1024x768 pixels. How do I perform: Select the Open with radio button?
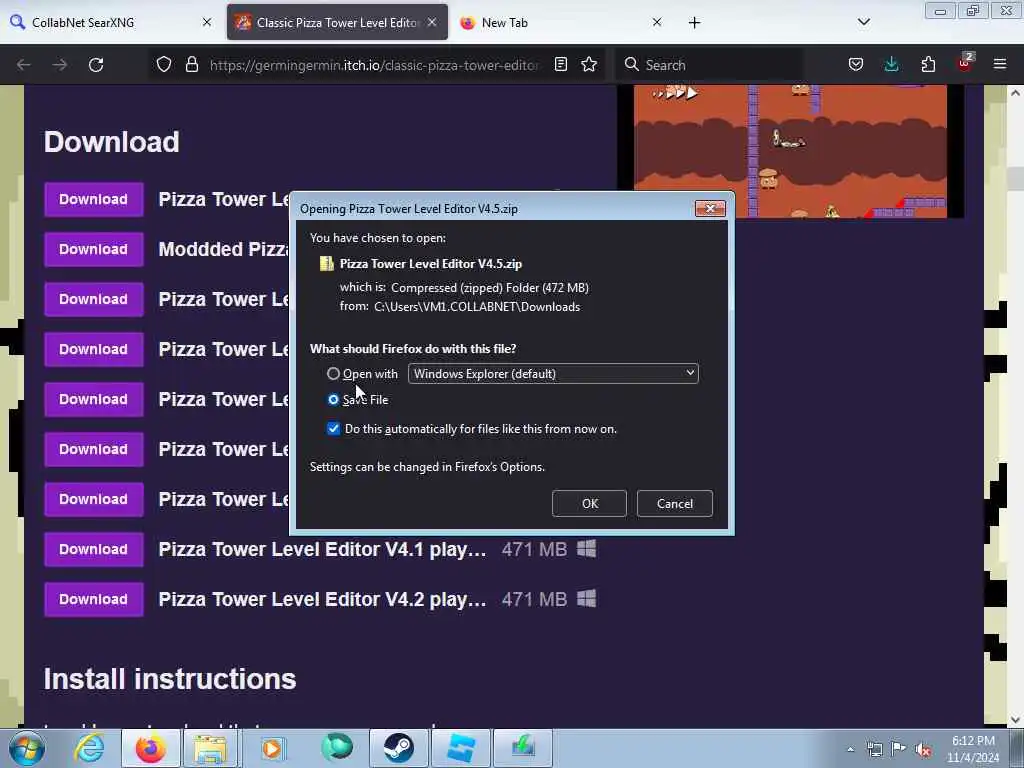pos(333,374)
